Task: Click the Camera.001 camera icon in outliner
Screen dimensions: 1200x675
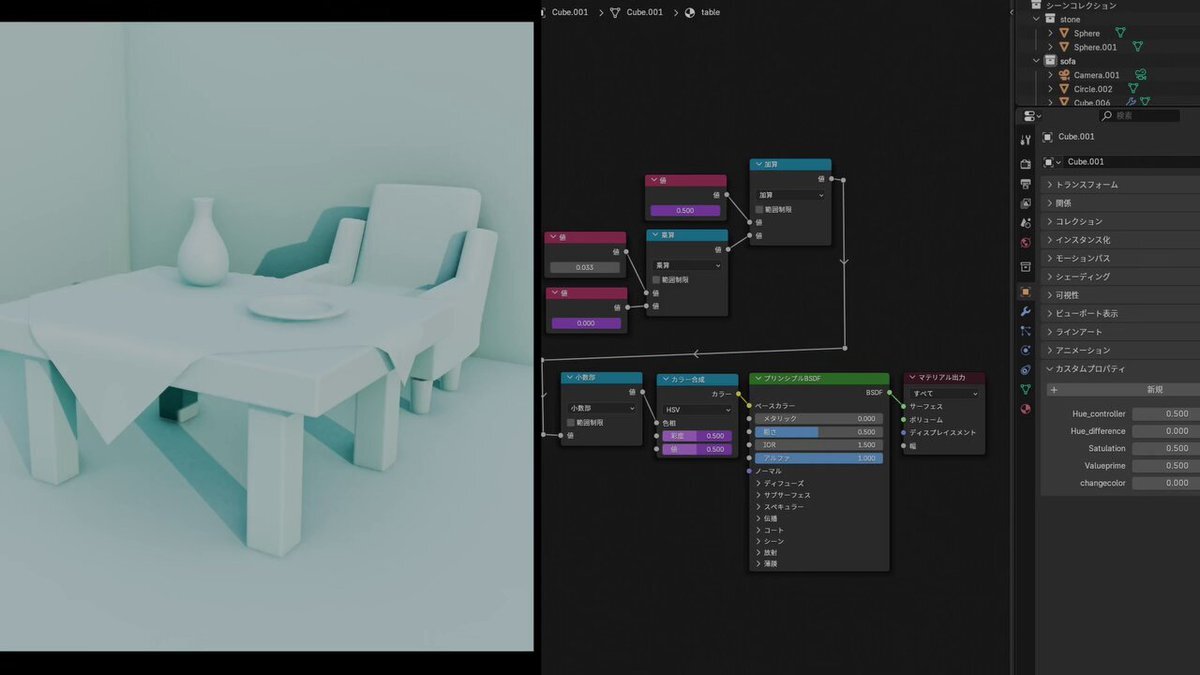Action: (x=1065, y=75)
